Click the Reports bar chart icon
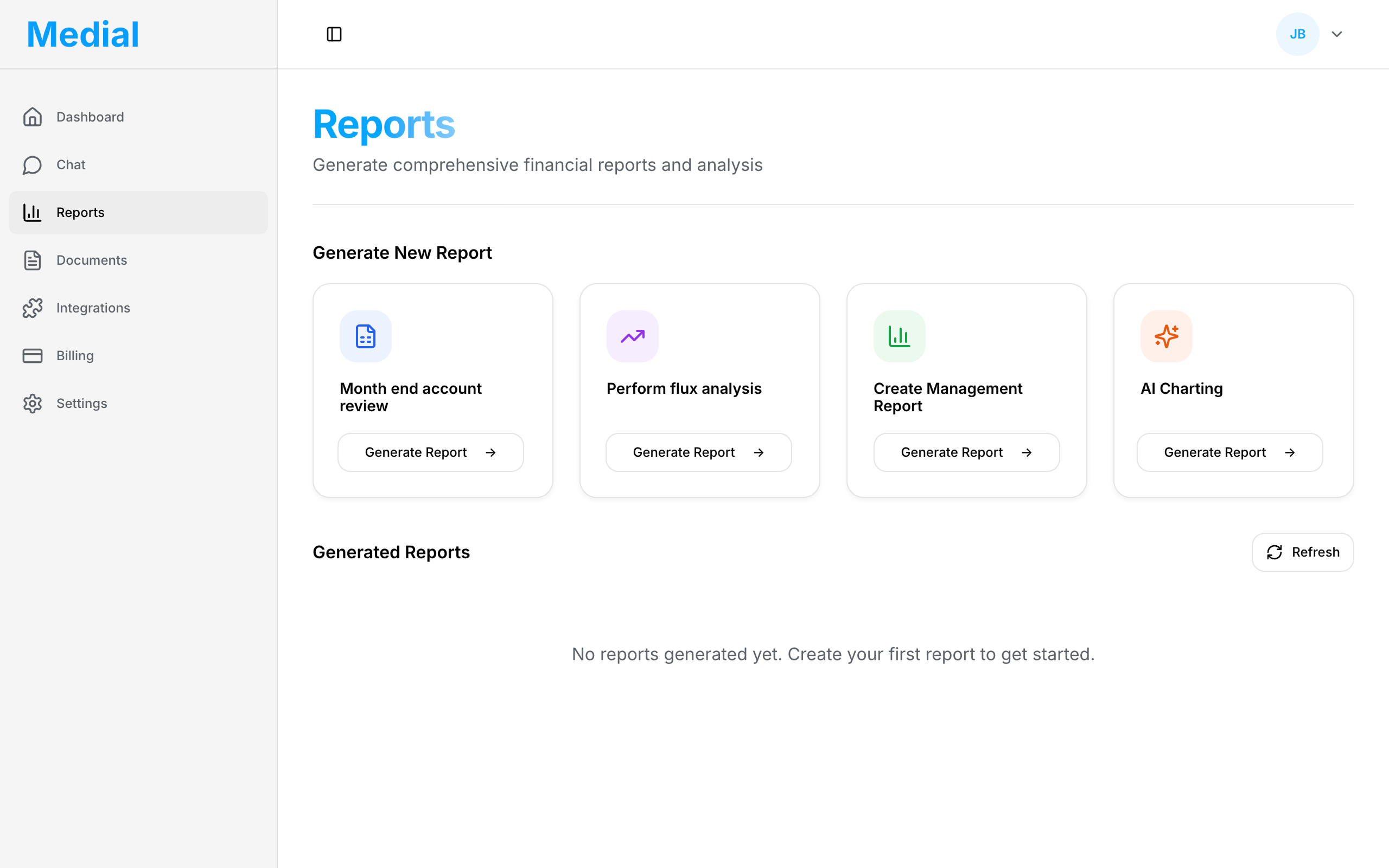Screen dimensions: 1389x868 (x=32, y=212)
